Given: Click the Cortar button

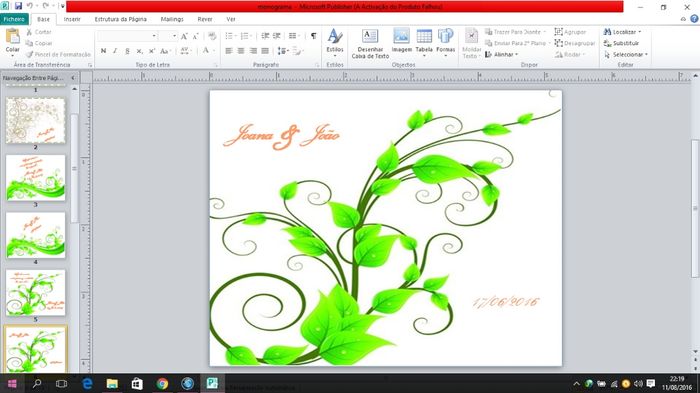Looking at the screenshot, I should click(x=38, y=32).
